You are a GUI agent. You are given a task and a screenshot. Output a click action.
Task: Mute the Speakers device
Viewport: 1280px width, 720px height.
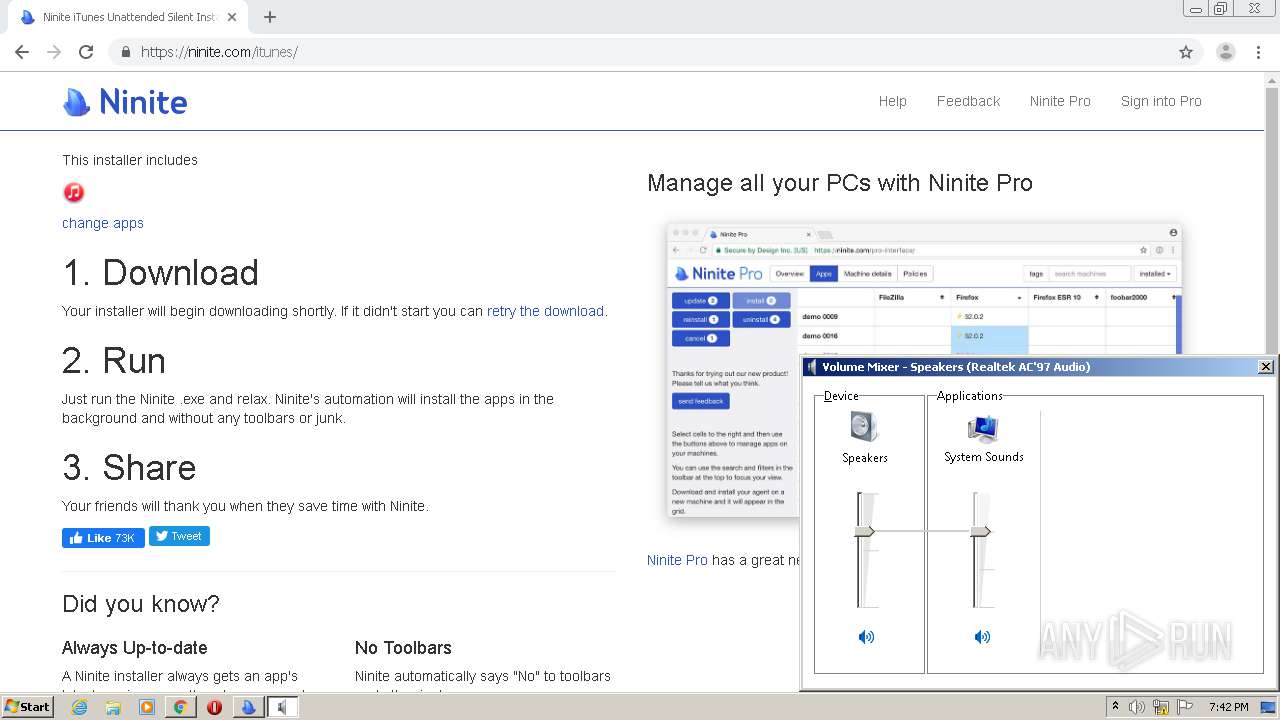tap(866, 637)
